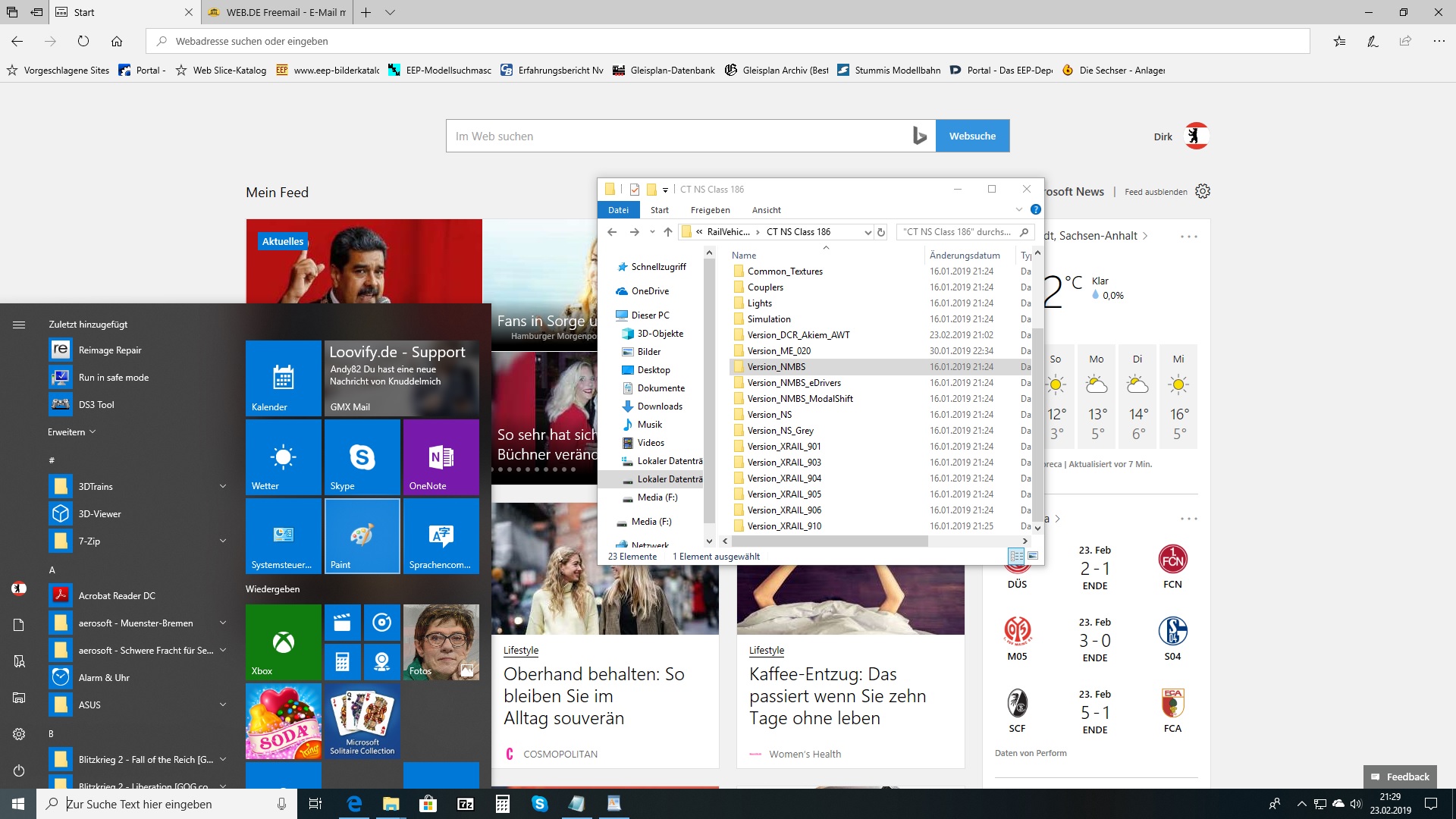Switch Explorer to large icons view
Viewport: 1456px width, 819px height.
pyautogui.click(x=1032, y=556)
